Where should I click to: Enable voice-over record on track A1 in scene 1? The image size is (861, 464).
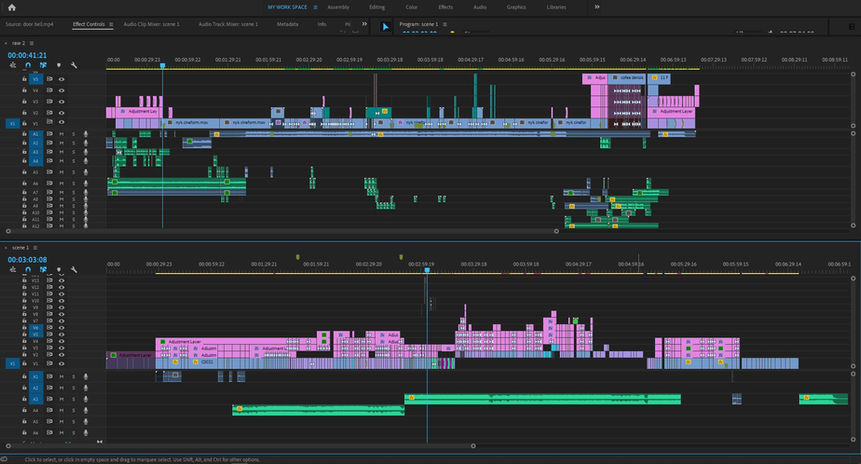point(86,376)
